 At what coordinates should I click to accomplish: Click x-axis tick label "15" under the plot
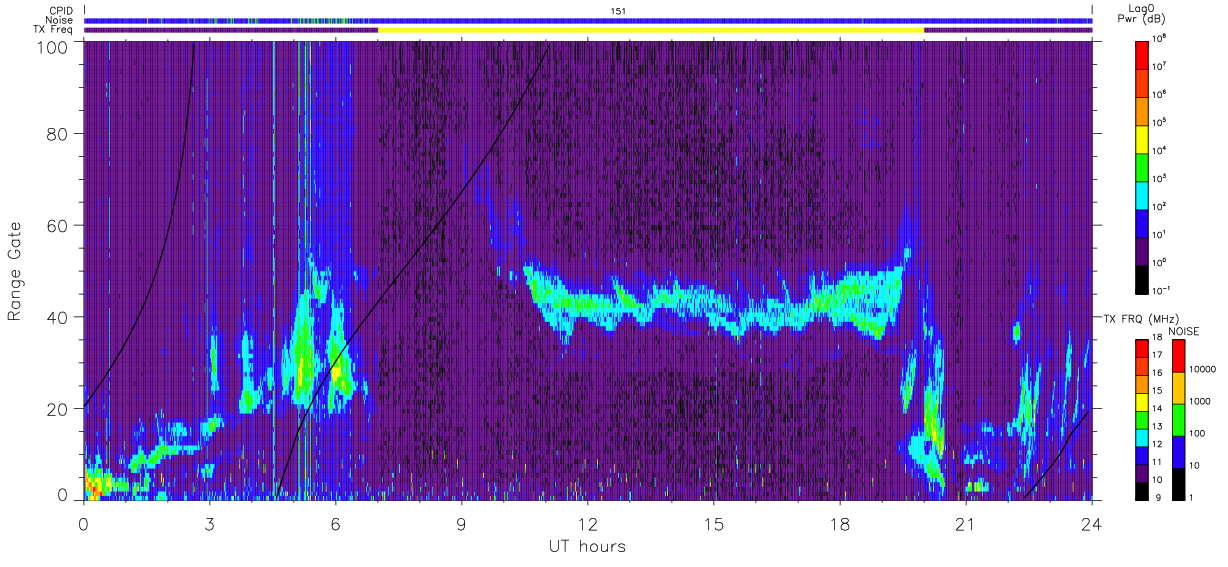[713, 524]
